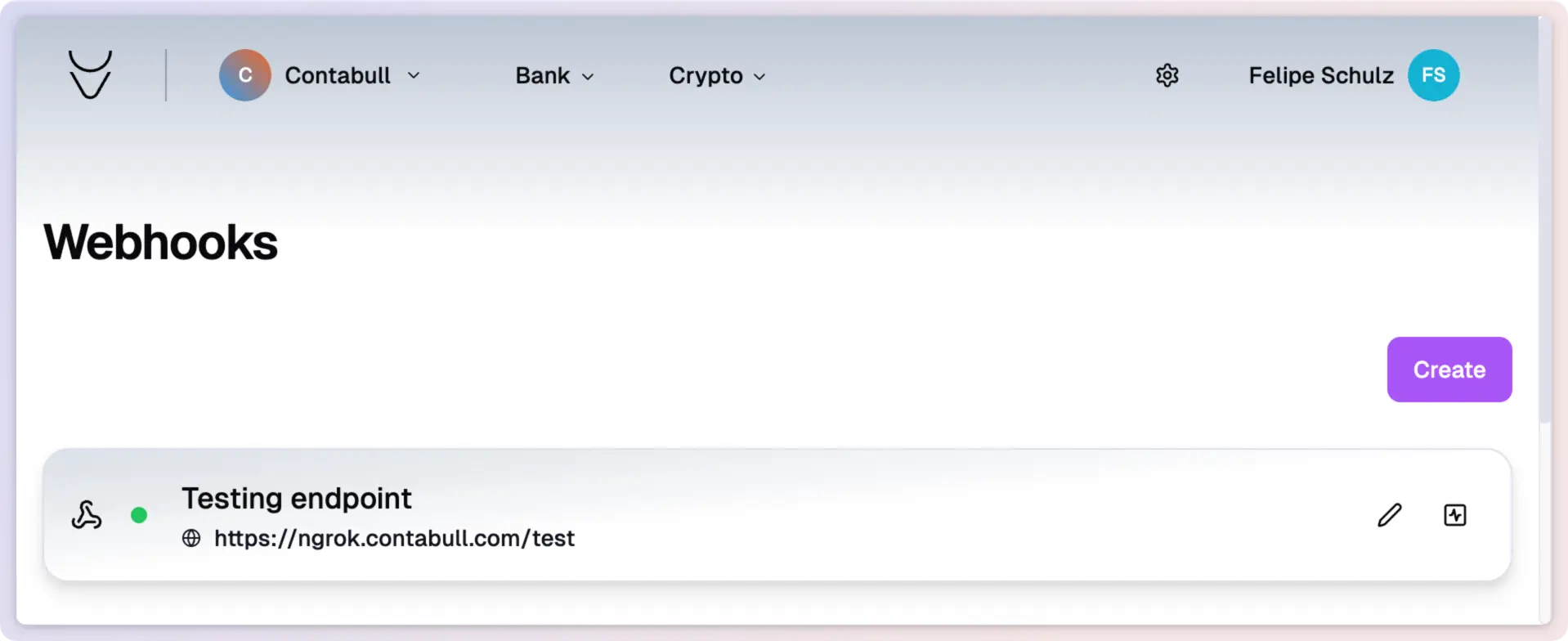The width and height of the screenshot is (1568, 641).
Task: Click the webhook icon on Testing endpoint
Action: (x=87, y=515)
